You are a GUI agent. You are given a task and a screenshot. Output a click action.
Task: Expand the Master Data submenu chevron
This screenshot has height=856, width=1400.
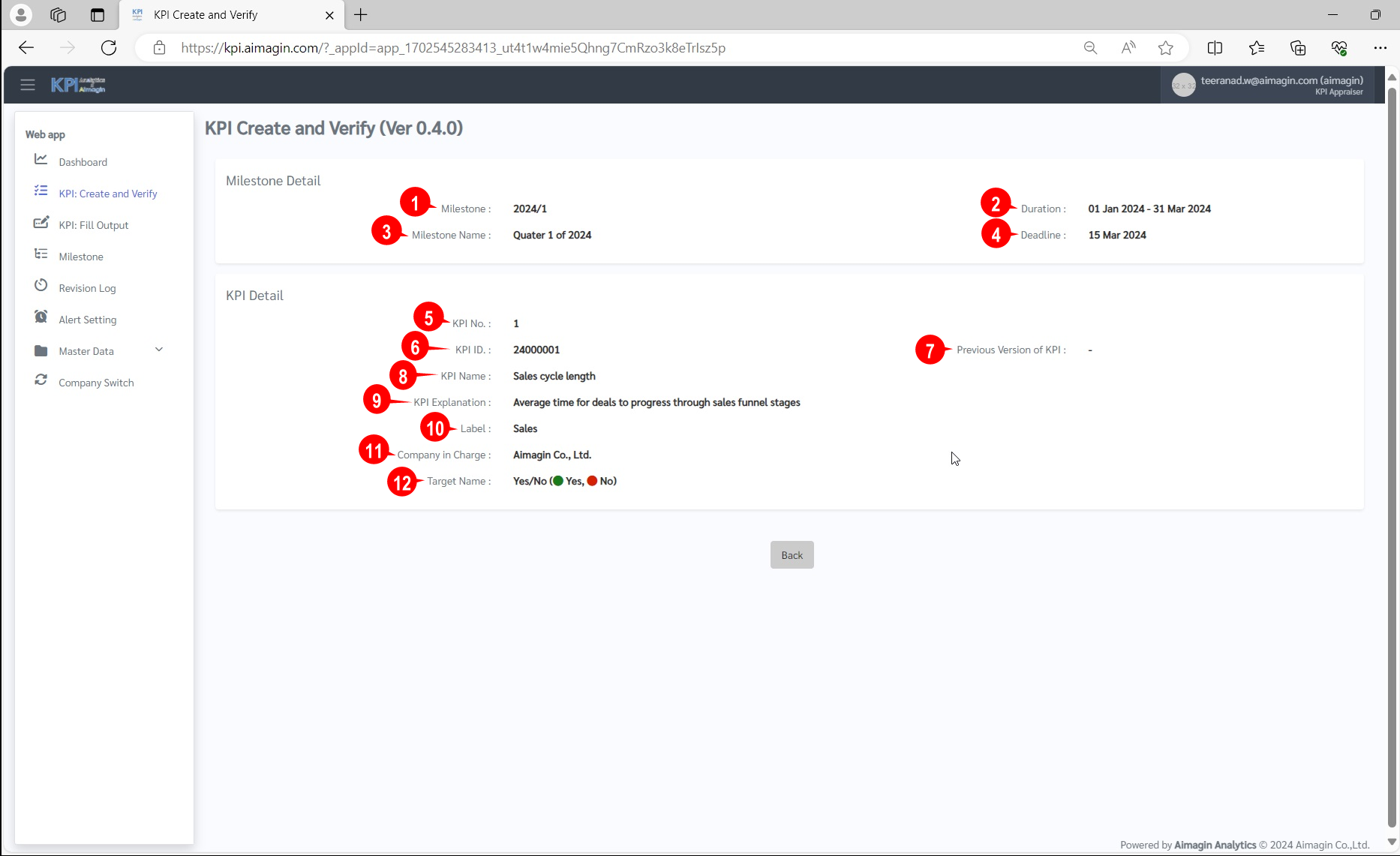pos(159,350)
